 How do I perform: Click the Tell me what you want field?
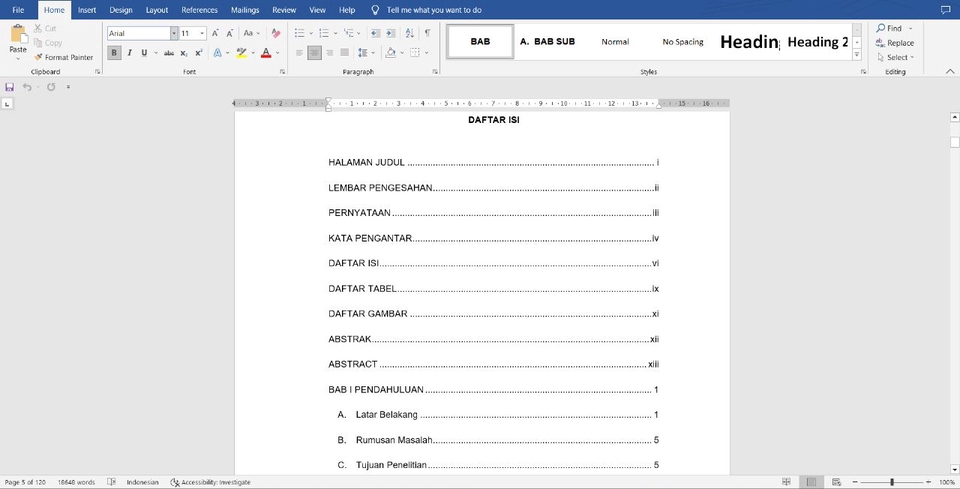[x=434, y=10]
